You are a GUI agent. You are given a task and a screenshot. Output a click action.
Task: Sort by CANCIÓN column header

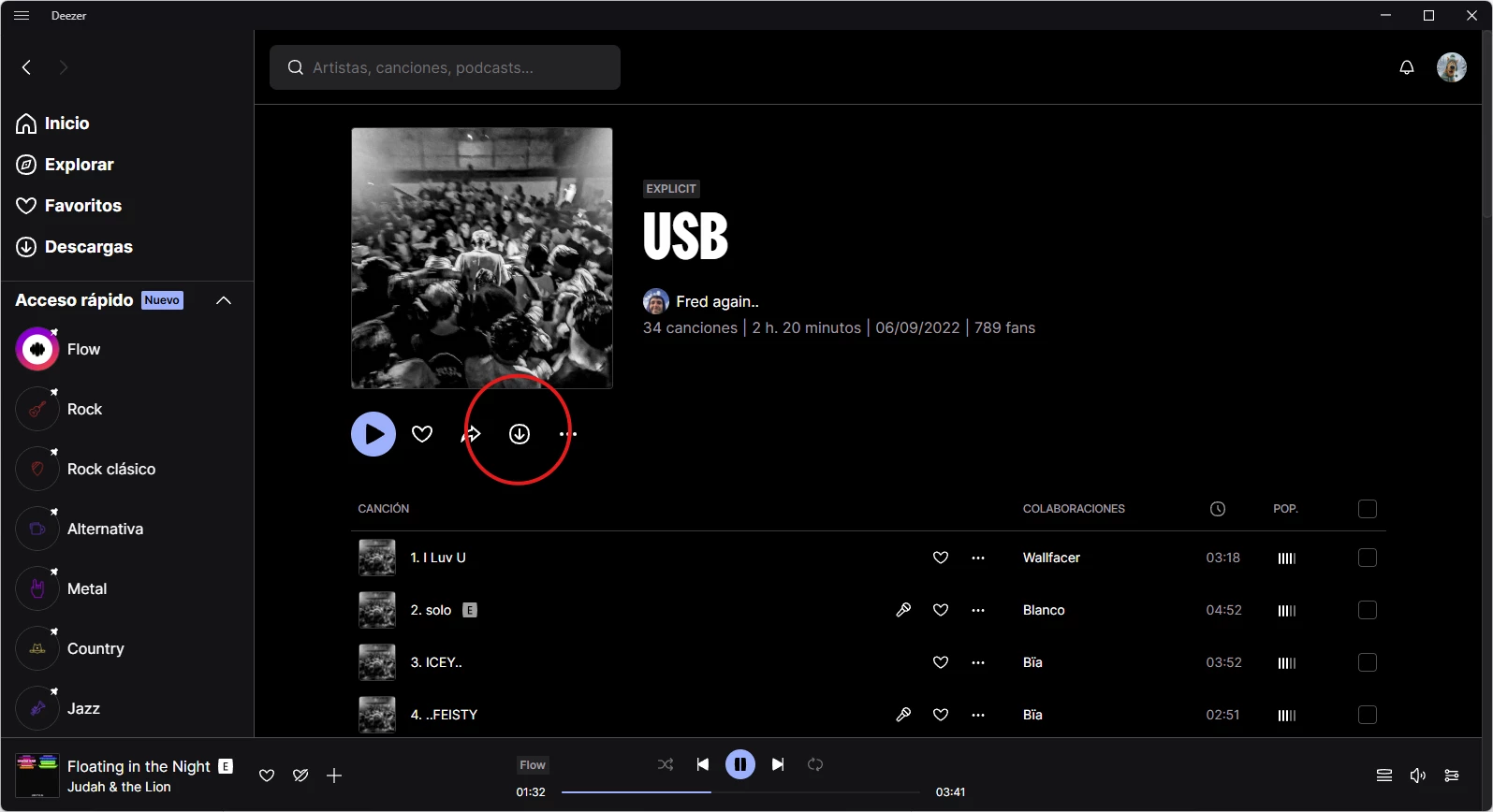pos(384,509)
